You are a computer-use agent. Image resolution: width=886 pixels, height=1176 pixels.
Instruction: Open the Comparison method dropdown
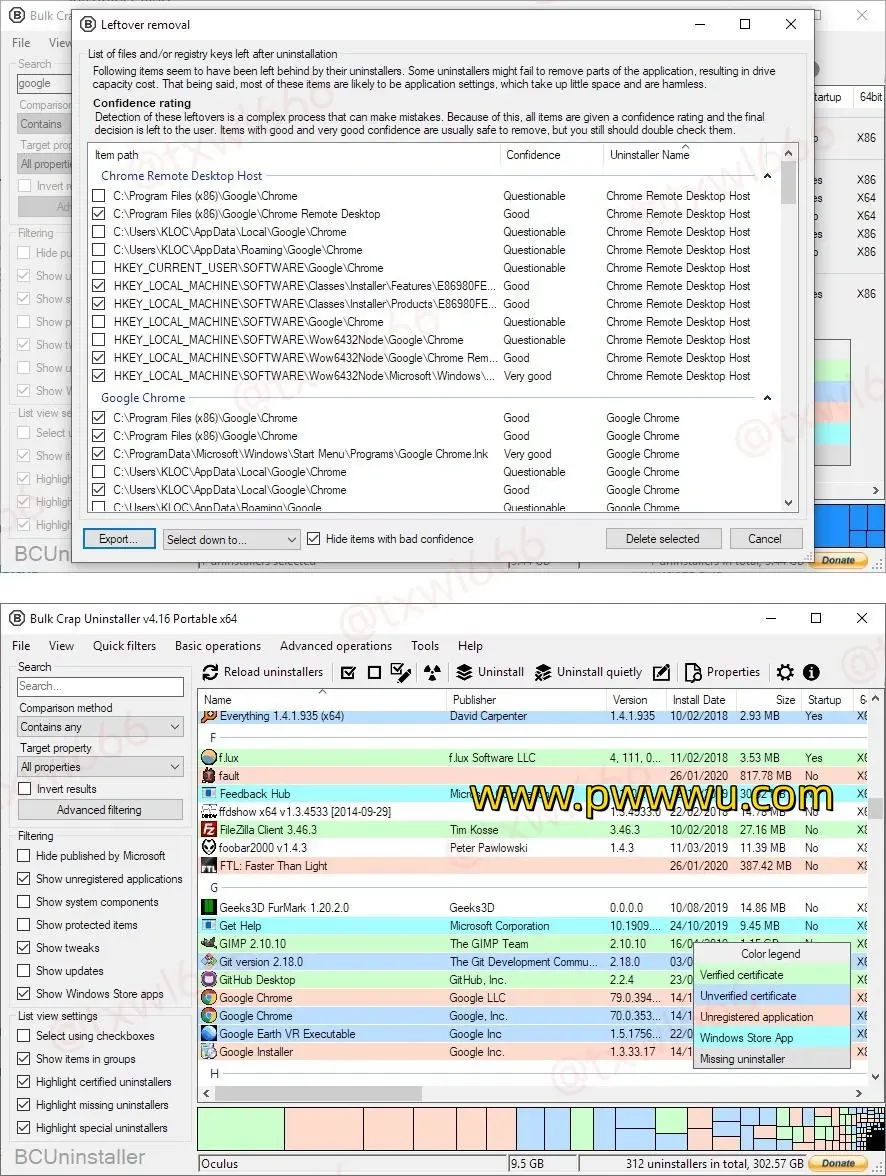point(100,727)
